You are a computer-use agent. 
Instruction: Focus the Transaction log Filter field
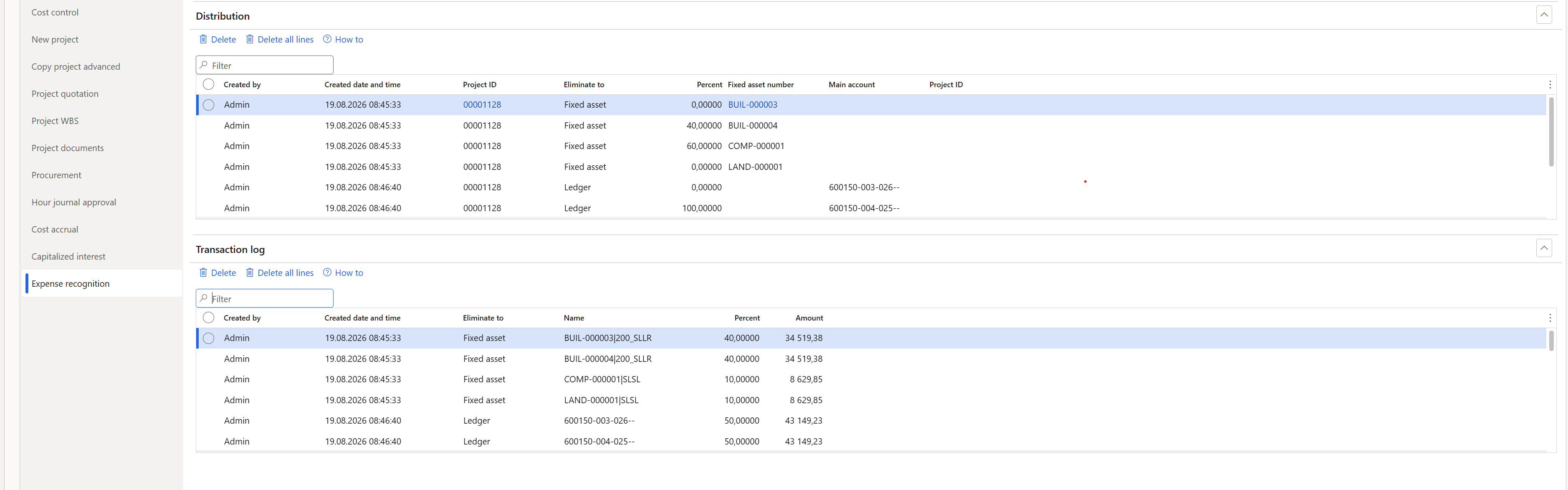[x=265, y=298]
